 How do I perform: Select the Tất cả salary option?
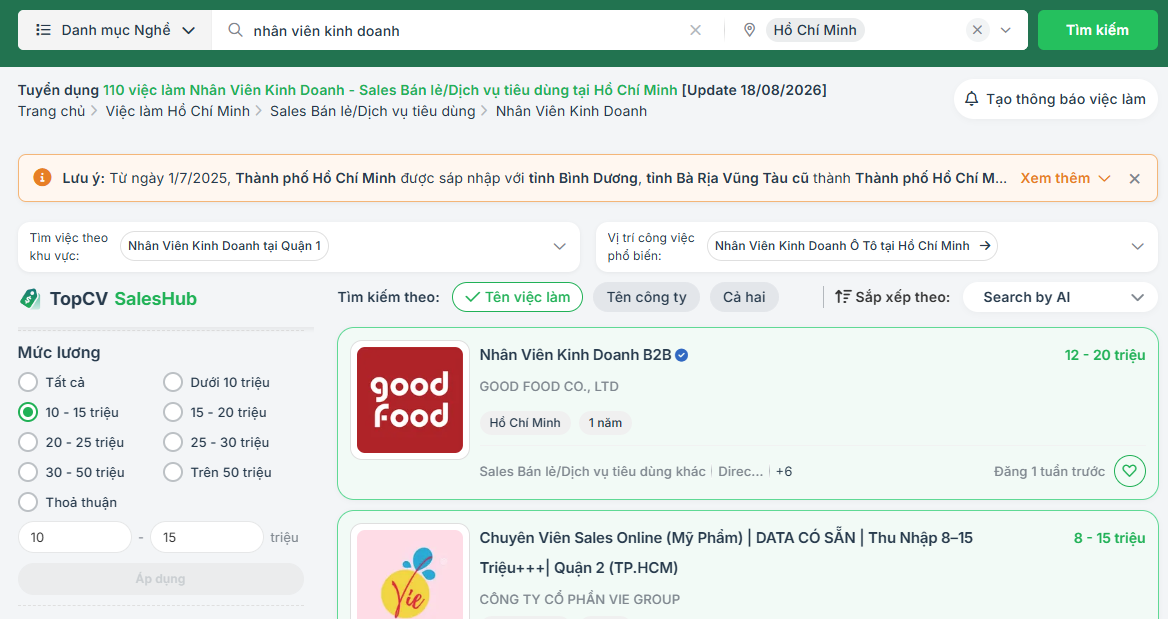(x=28, y=382)
